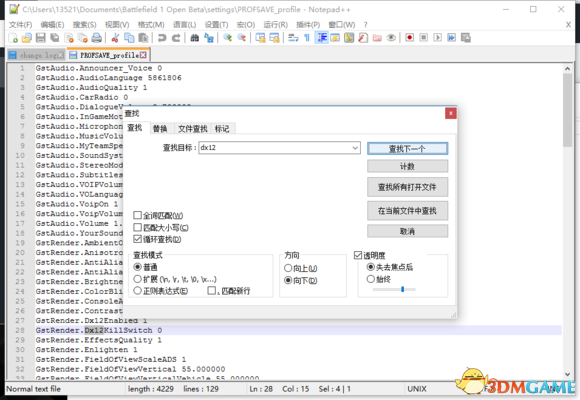Create a new file with the New toolbar icon
580x400 pixels.
pyautogui.click(x=13, y=38)
